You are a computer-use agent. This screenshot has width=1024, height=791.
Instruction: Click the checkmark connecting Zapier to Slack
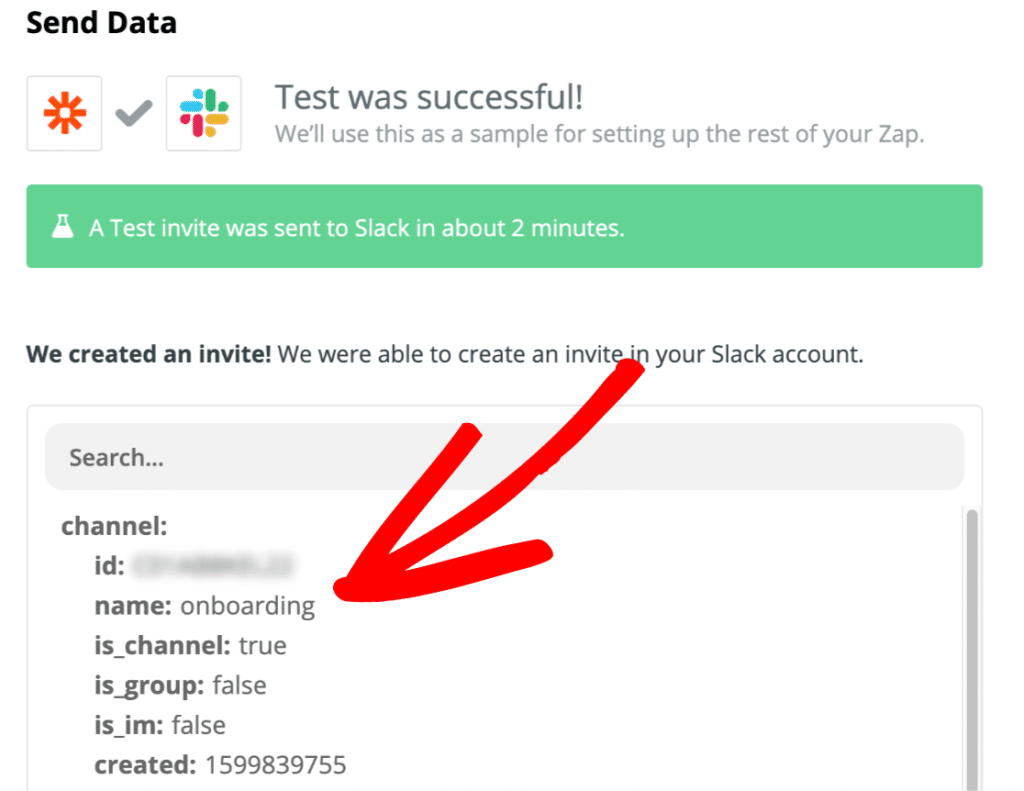click(x=132, y=113)
